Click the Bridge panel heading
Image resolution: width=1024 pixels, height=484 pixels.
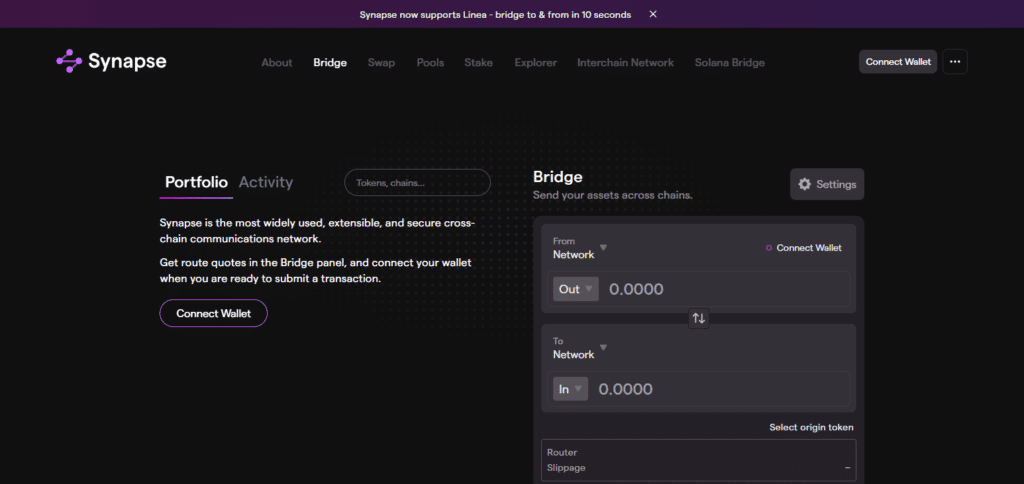[558, 176]
